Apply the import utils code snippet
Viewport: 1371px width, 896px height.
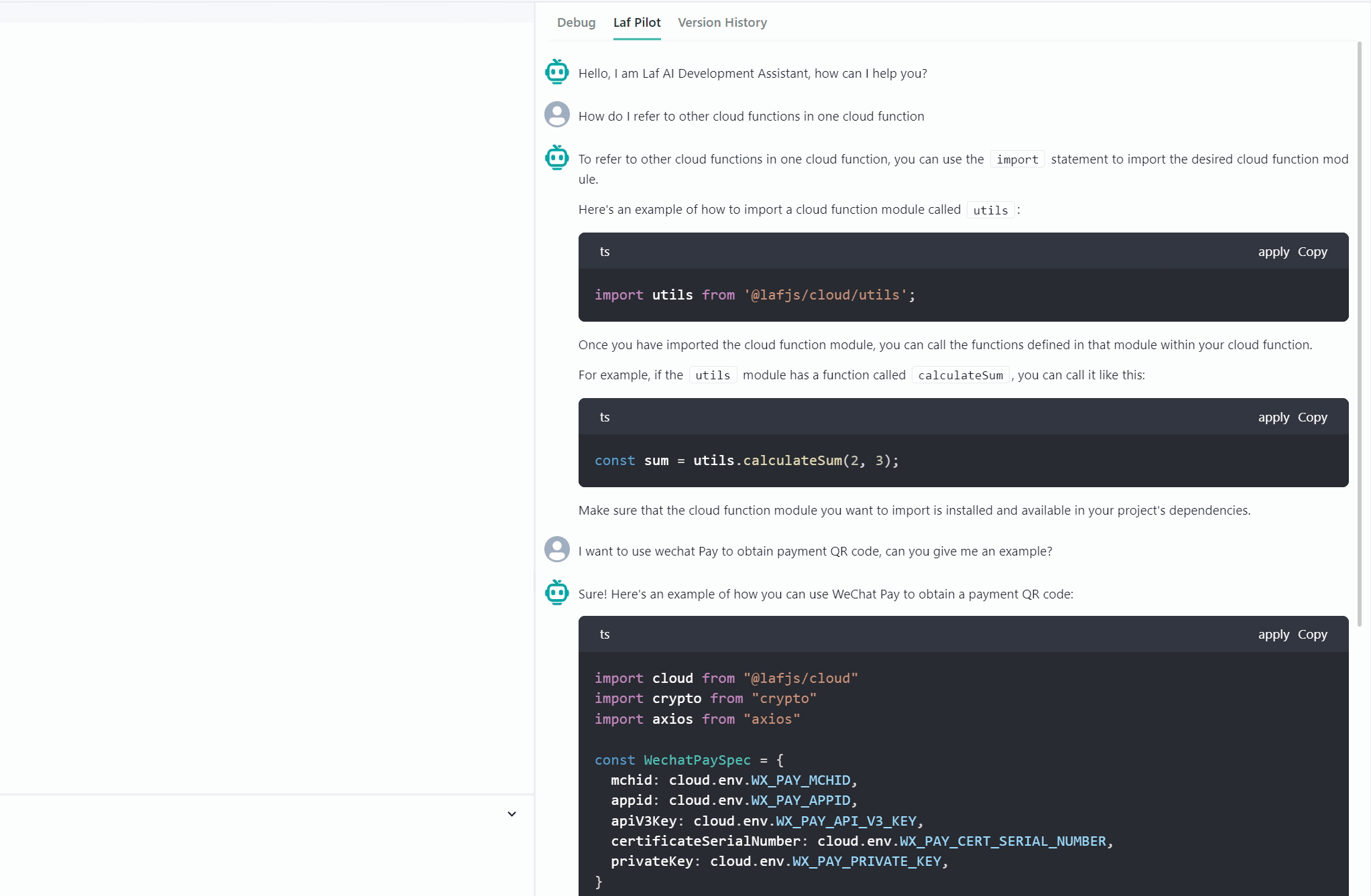click(1273, 252)
